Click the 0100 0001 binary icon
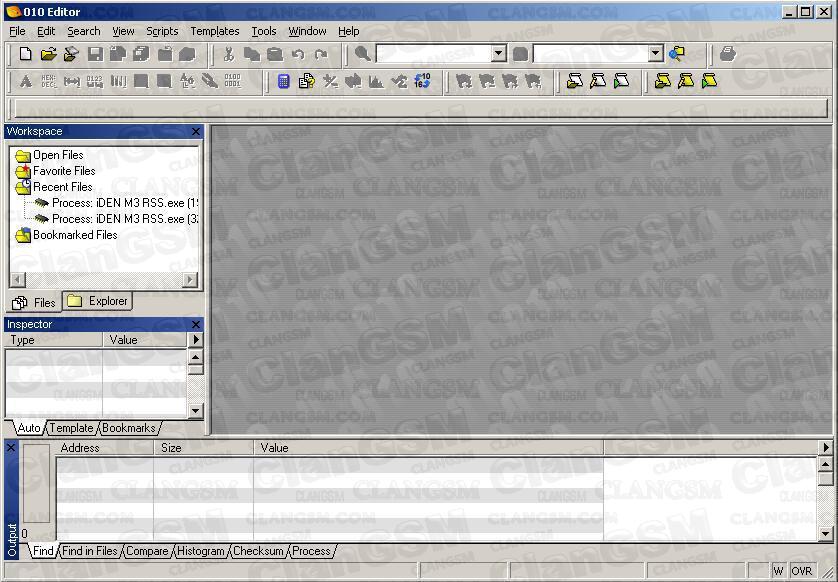The height and width of the screenshot is (582, 838). (232, 81)
